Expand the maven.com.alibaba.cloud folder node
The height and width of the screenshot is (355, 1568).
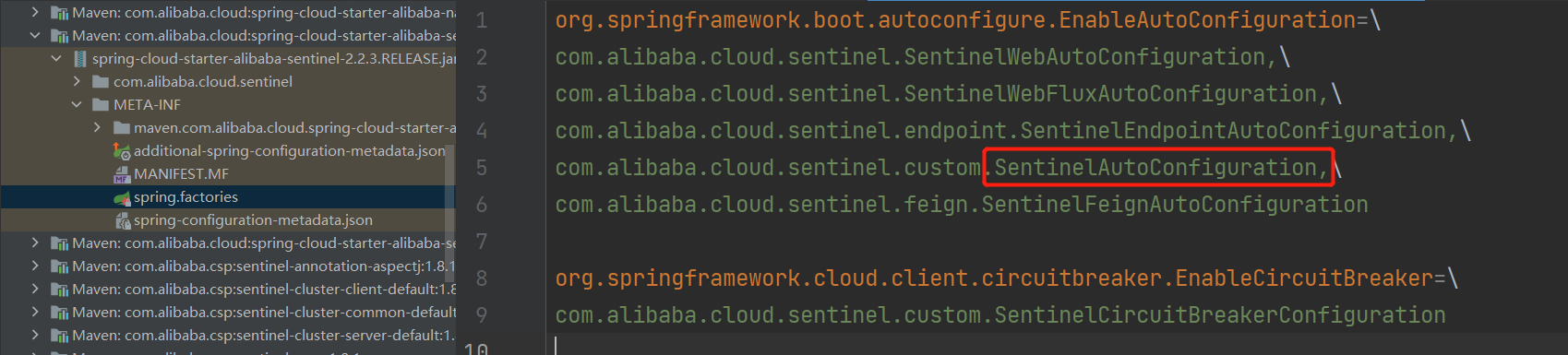point(97,128)
